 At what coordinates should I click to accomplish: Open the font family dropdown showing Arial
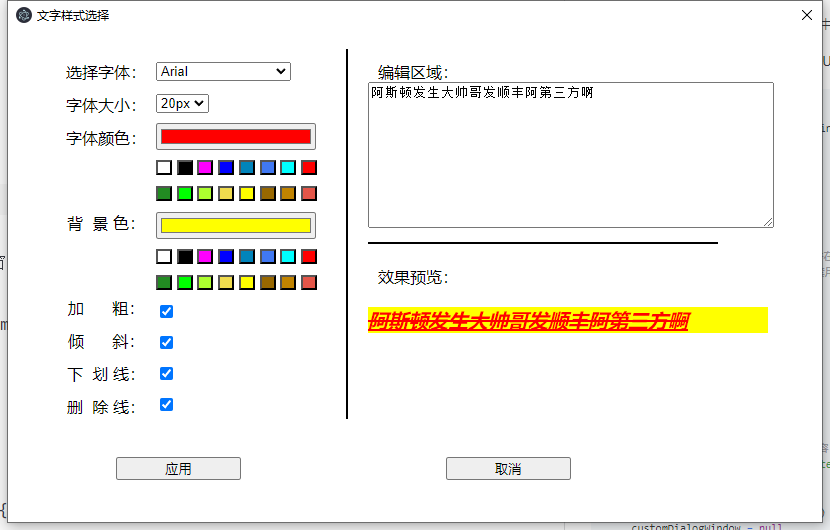223,72
